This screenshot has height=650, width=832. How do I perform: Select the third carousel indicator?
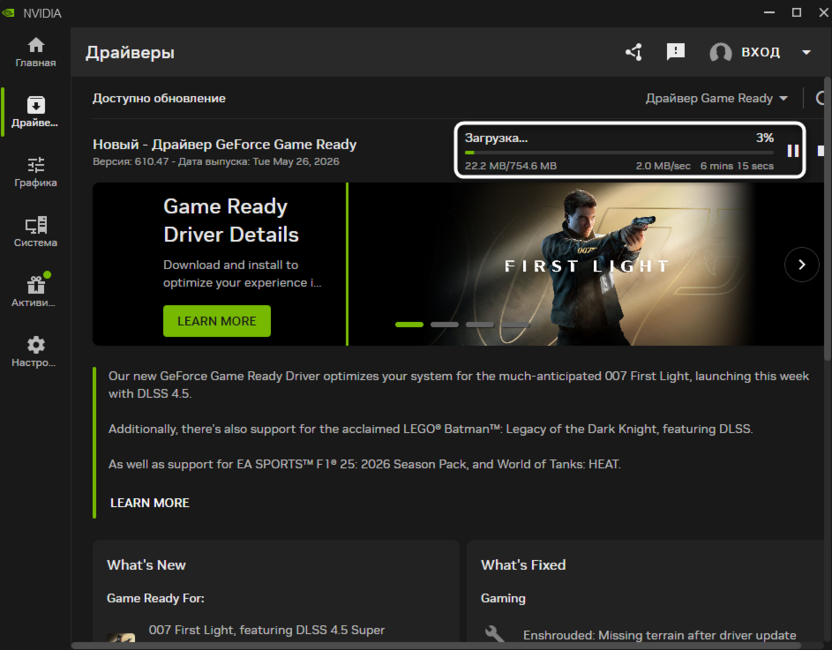pyautogui.click(x=480, y=324)
